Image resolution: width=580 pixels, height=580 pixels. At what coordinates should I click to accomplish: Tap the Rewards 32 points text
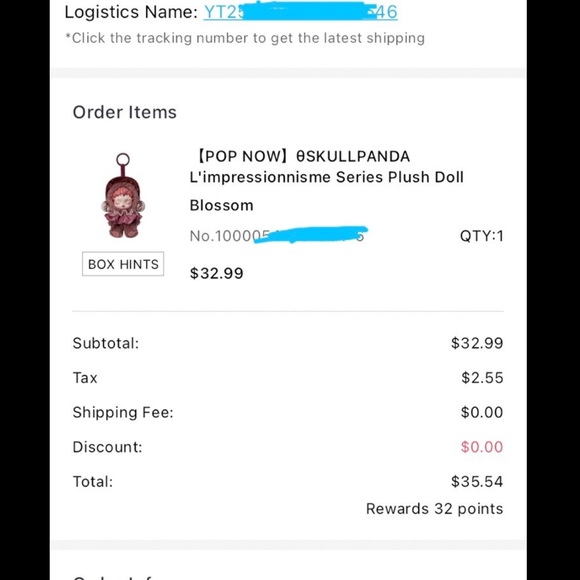click(x=435, y=509)
